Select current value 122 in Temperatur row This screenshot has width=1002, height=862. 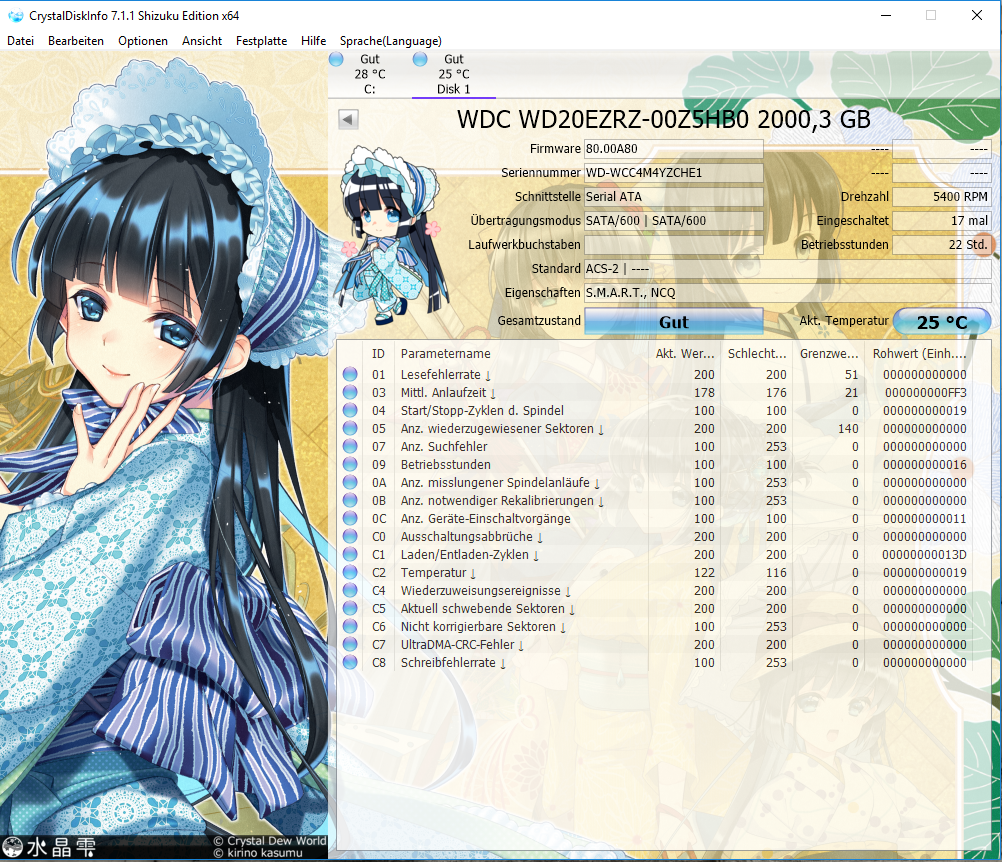tap(704, 573)
